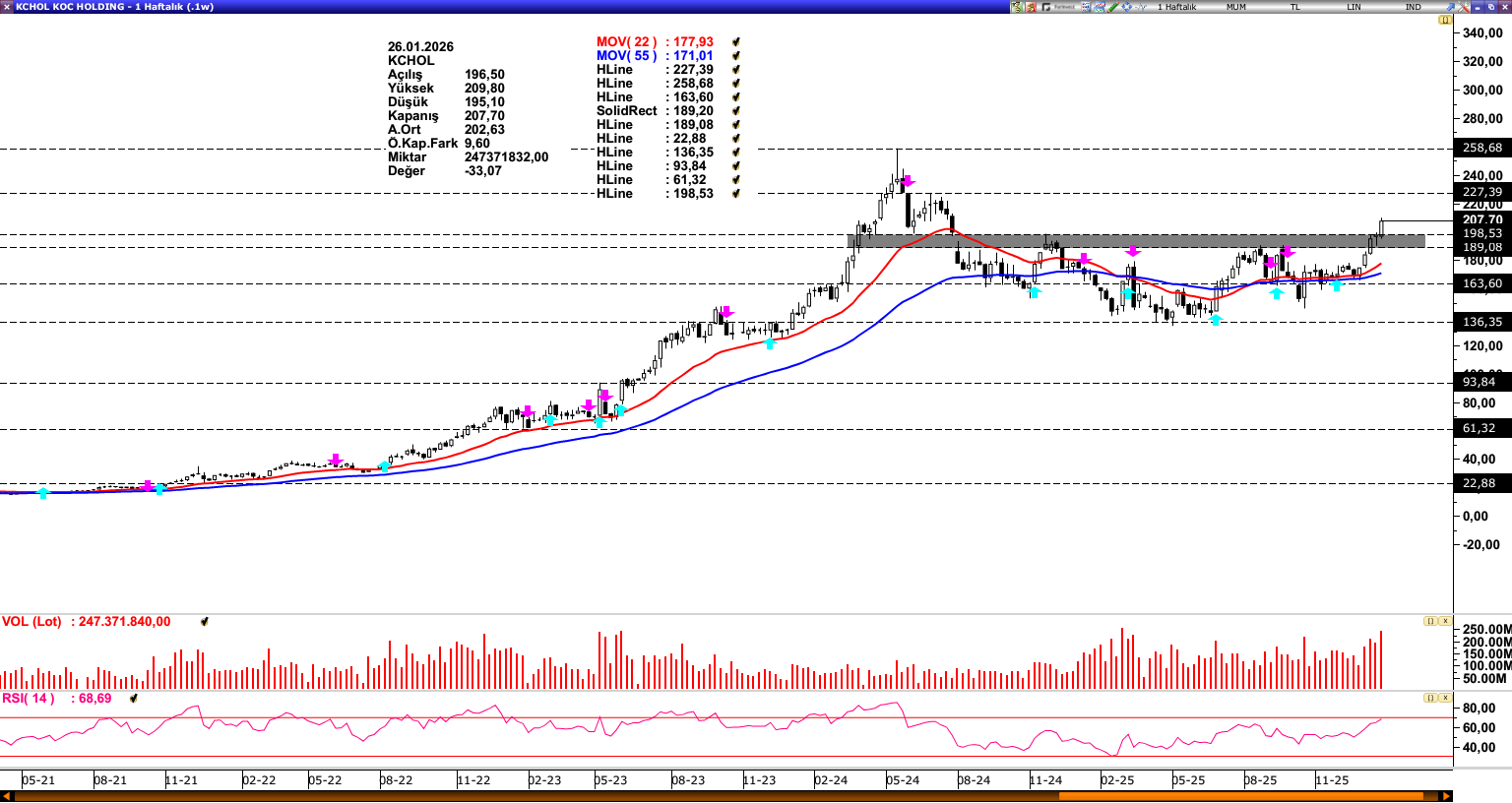Close the VOL indicator panel
This screenshot has width=1512, height=803.
tap(1445, 621)
